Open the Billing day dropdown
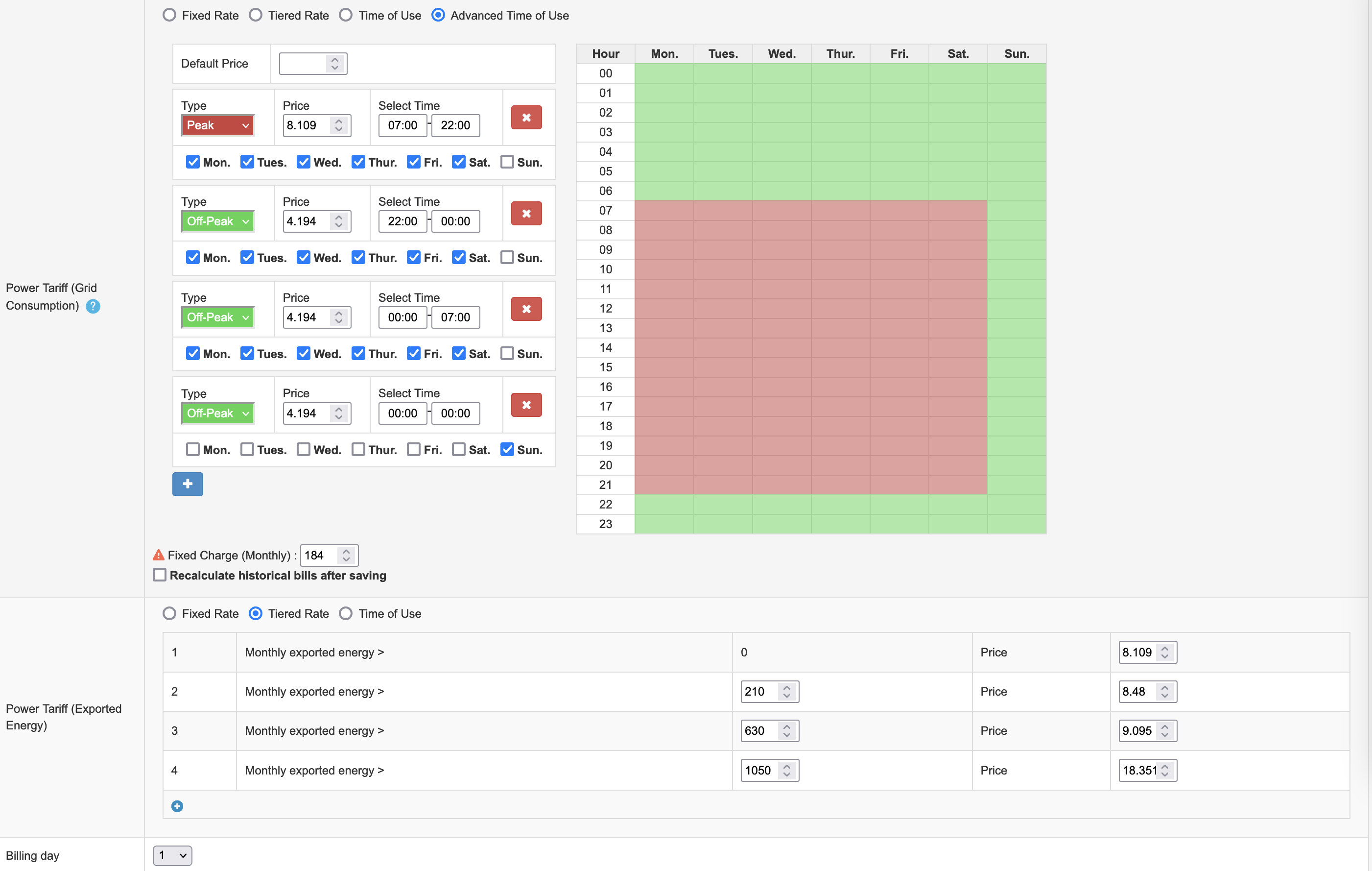The width and height of the screenshot is (1372, 871). [172, 855]
